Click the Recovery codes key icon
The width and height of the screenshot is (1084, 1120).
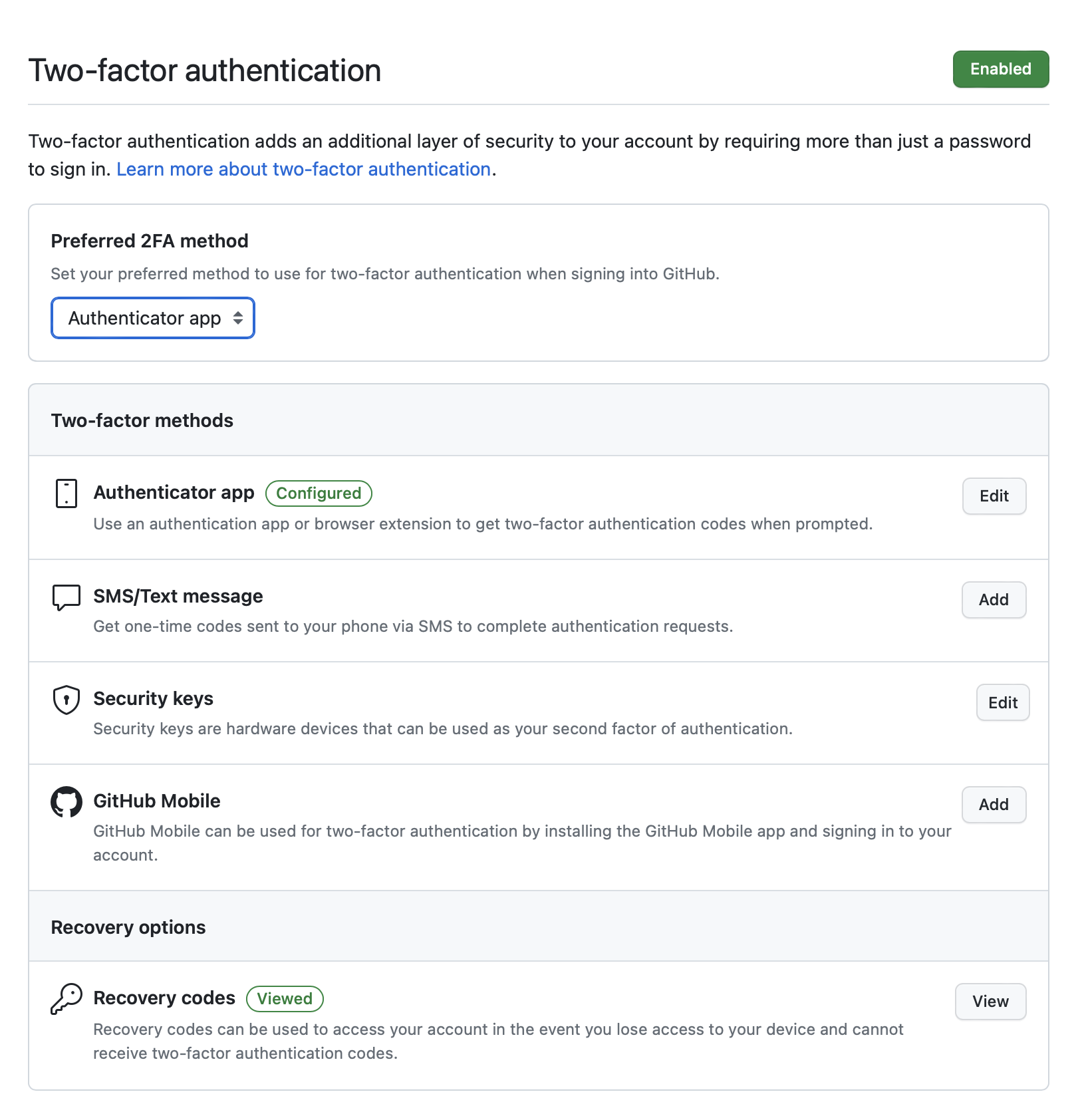[x=67, y=999]
